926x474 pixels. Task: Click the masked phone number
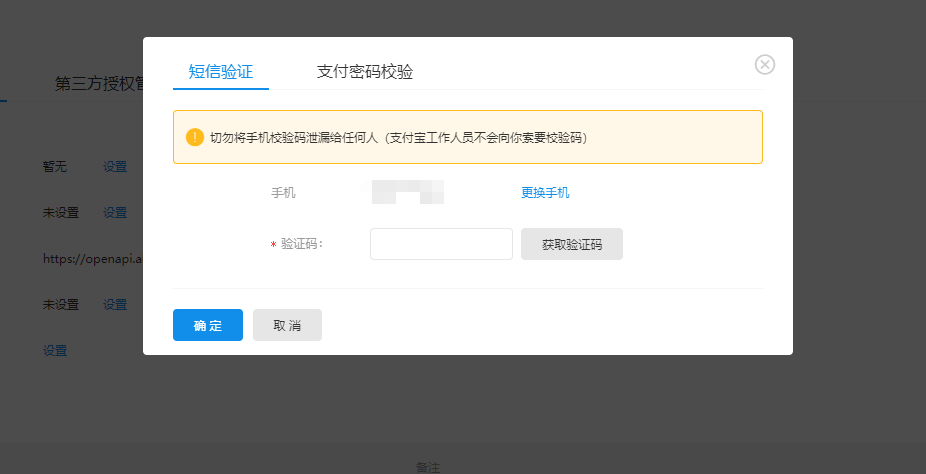[x=408, y=193]
